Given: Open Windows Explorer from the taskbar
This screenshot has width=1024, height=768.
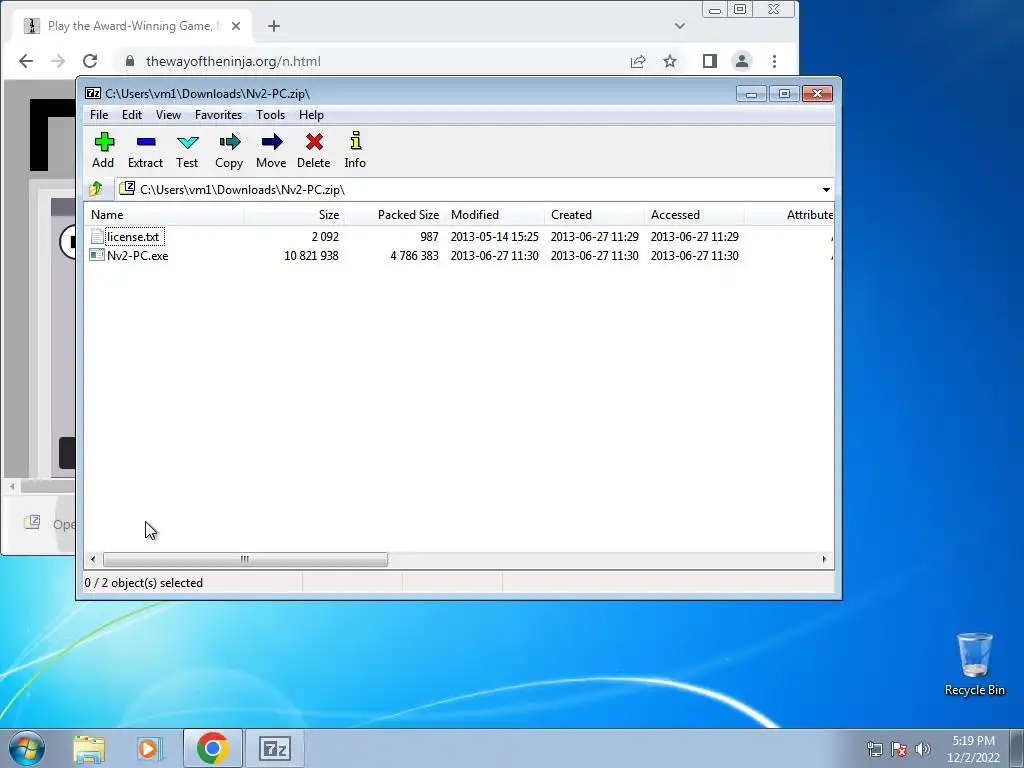Looking at the screenshot, I should tap(89, 748).
